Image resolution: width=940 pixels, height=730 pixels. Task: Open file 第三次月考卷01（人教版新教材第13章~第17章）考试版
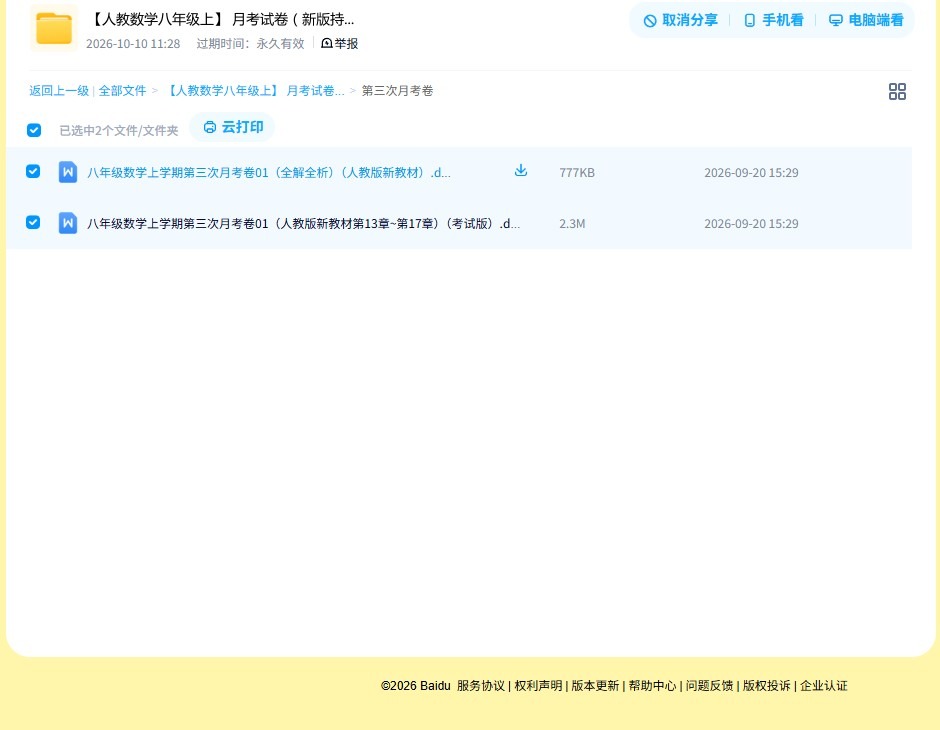[x=303, y=224]
